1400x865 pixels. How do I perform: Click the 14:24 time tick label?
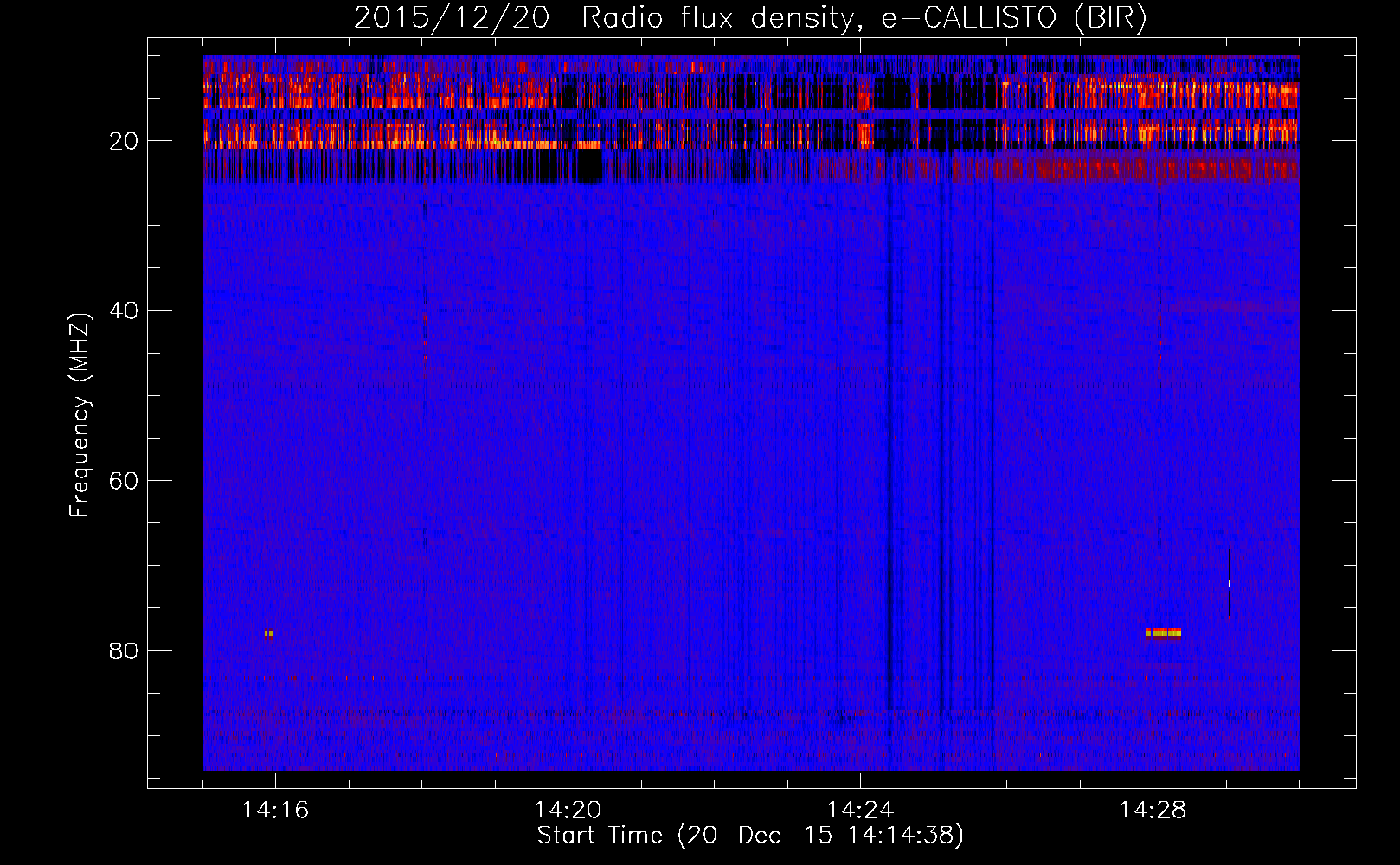click(860, 811)
